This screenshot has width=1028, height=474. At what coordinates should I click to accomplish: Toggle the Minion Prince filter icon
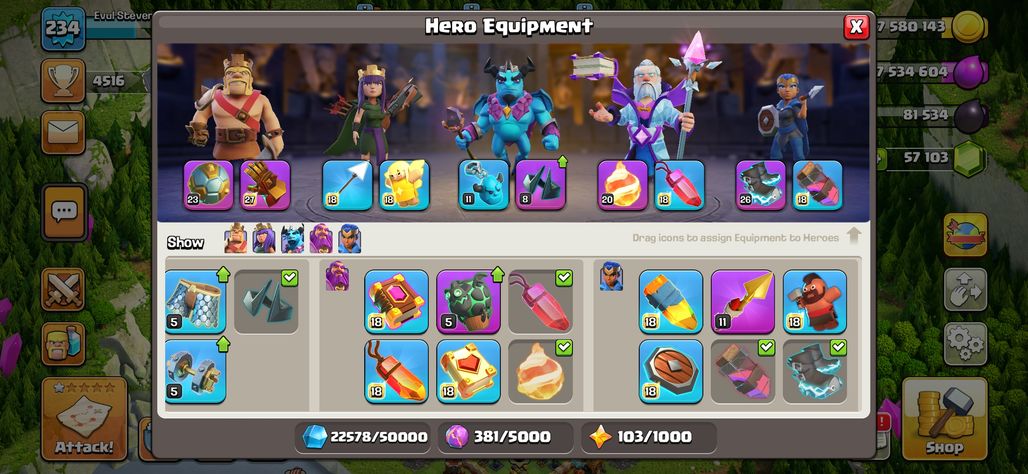pos(292,238)
